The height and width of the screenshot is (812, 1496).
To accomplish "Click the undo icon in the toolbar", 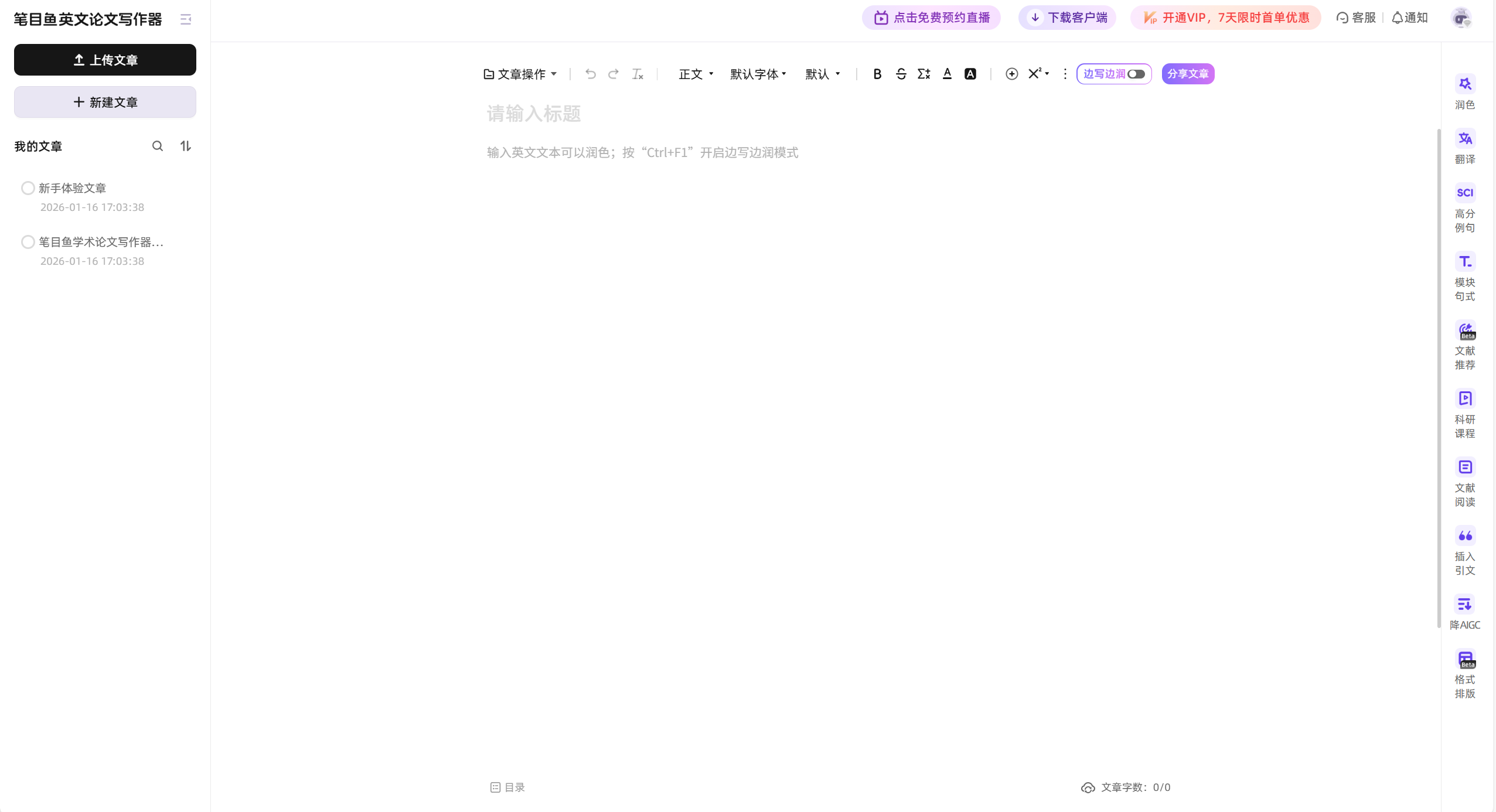I will [590, 74].
